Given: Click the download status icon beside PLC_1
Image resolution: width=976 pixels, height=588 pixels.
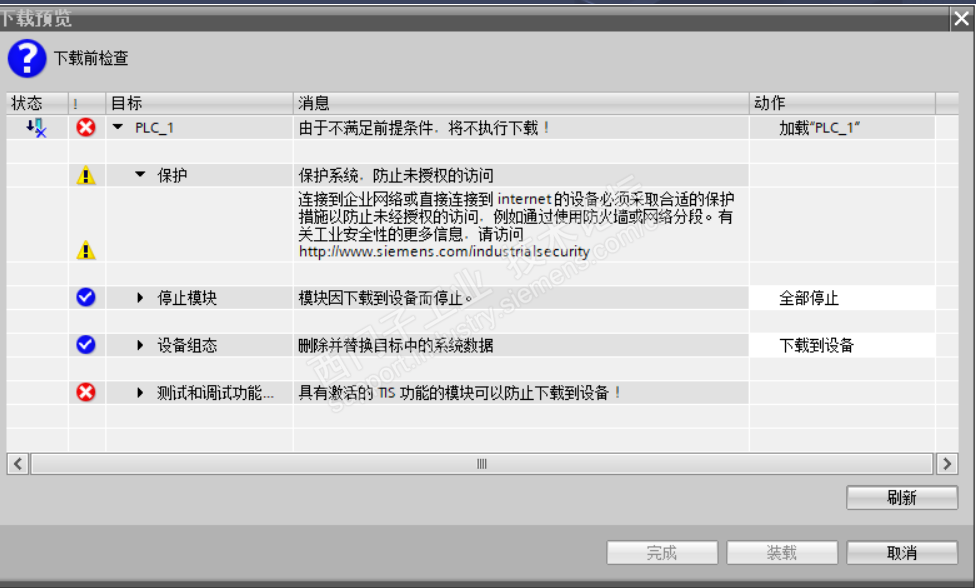Looking at the screenshot, I should pyautogui.click(x=37, y=128).
